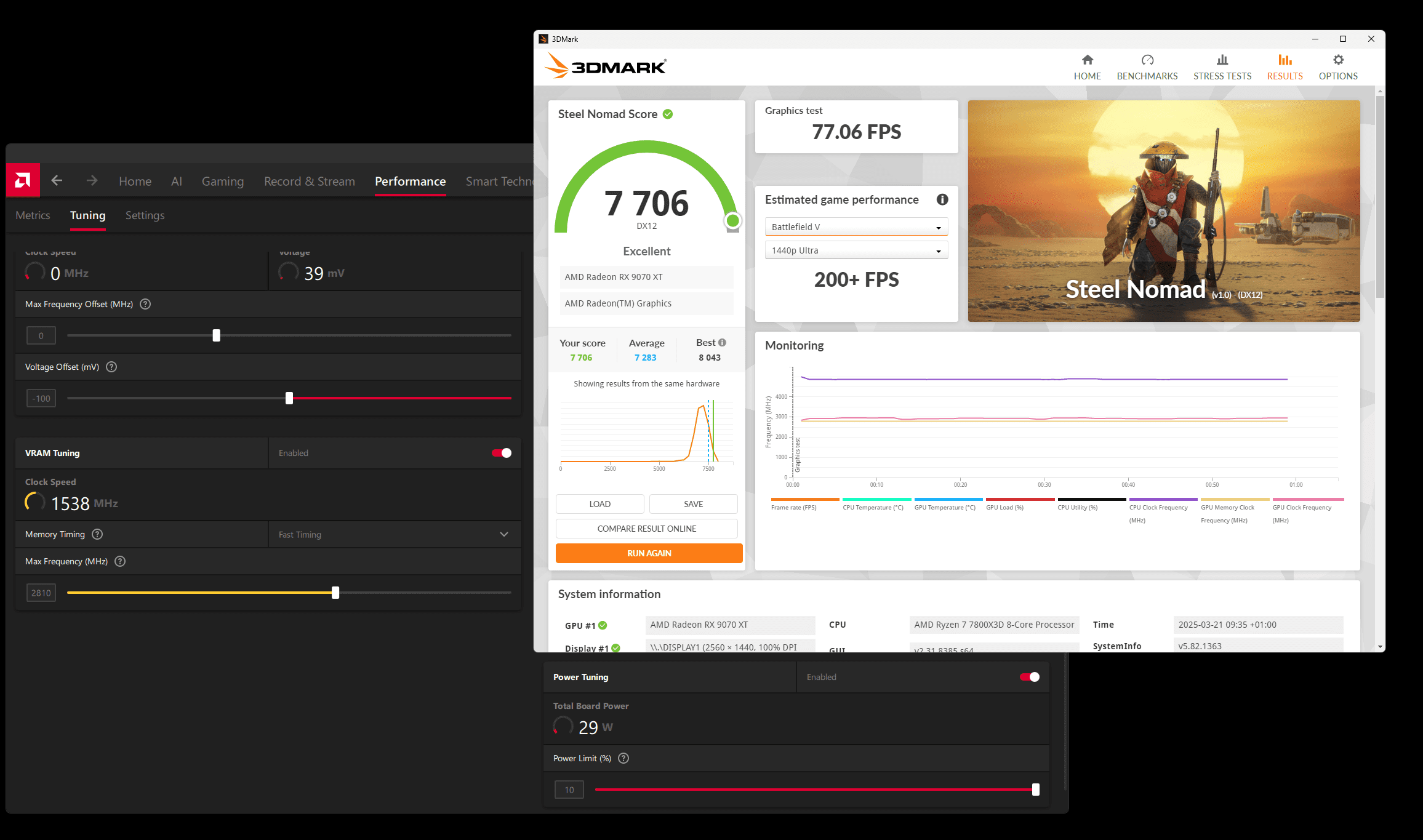Viewport: 1423px width, 840px height.
Task: Click the CPU Clock Frequency legend item
Action: click(x=1163, y=511)
